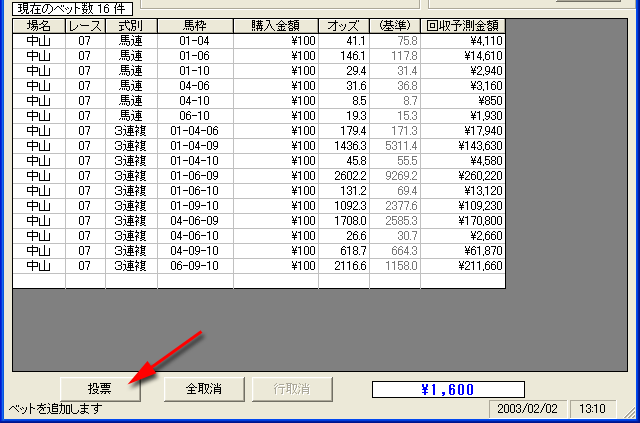Select the 馬連 01-04 bet row
The width and height of the screenshot is (640, 423).
(195, 41)
